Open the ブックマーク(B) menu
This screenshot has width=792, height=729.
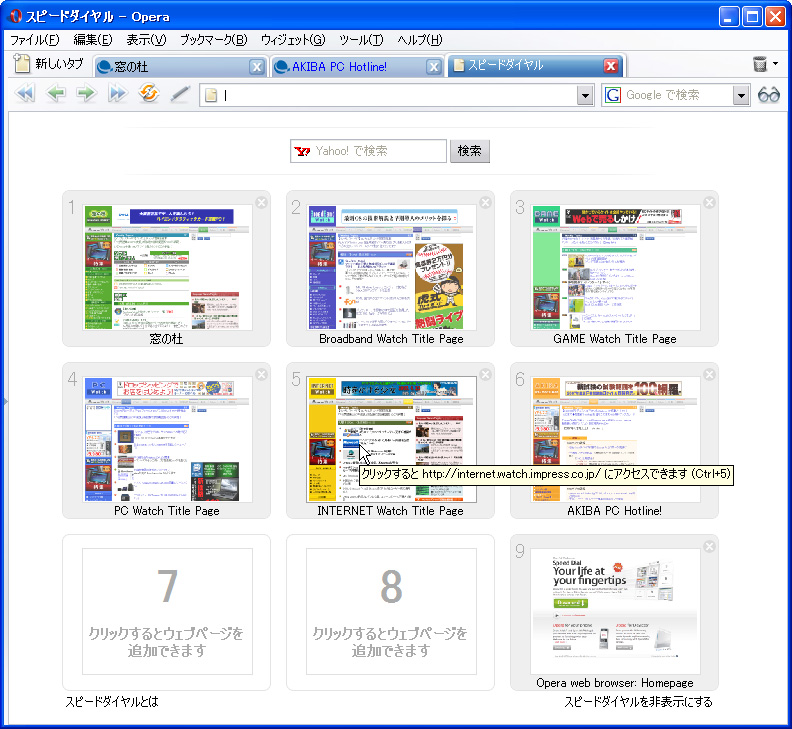pos(214,40)
